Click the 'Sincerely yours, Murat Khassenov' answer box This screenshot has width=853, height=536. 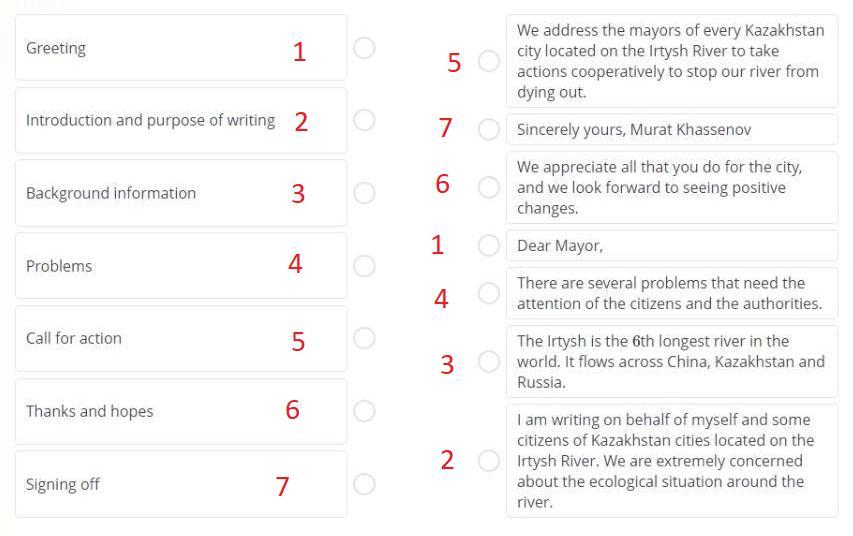click(670, 129)
